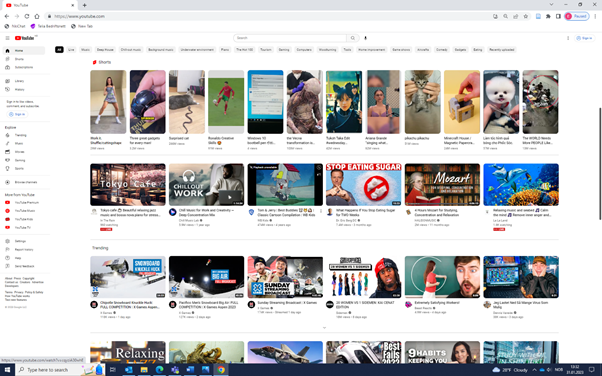
Task: Select the Comedy filter chip
Action: click(x=442, y=50)
